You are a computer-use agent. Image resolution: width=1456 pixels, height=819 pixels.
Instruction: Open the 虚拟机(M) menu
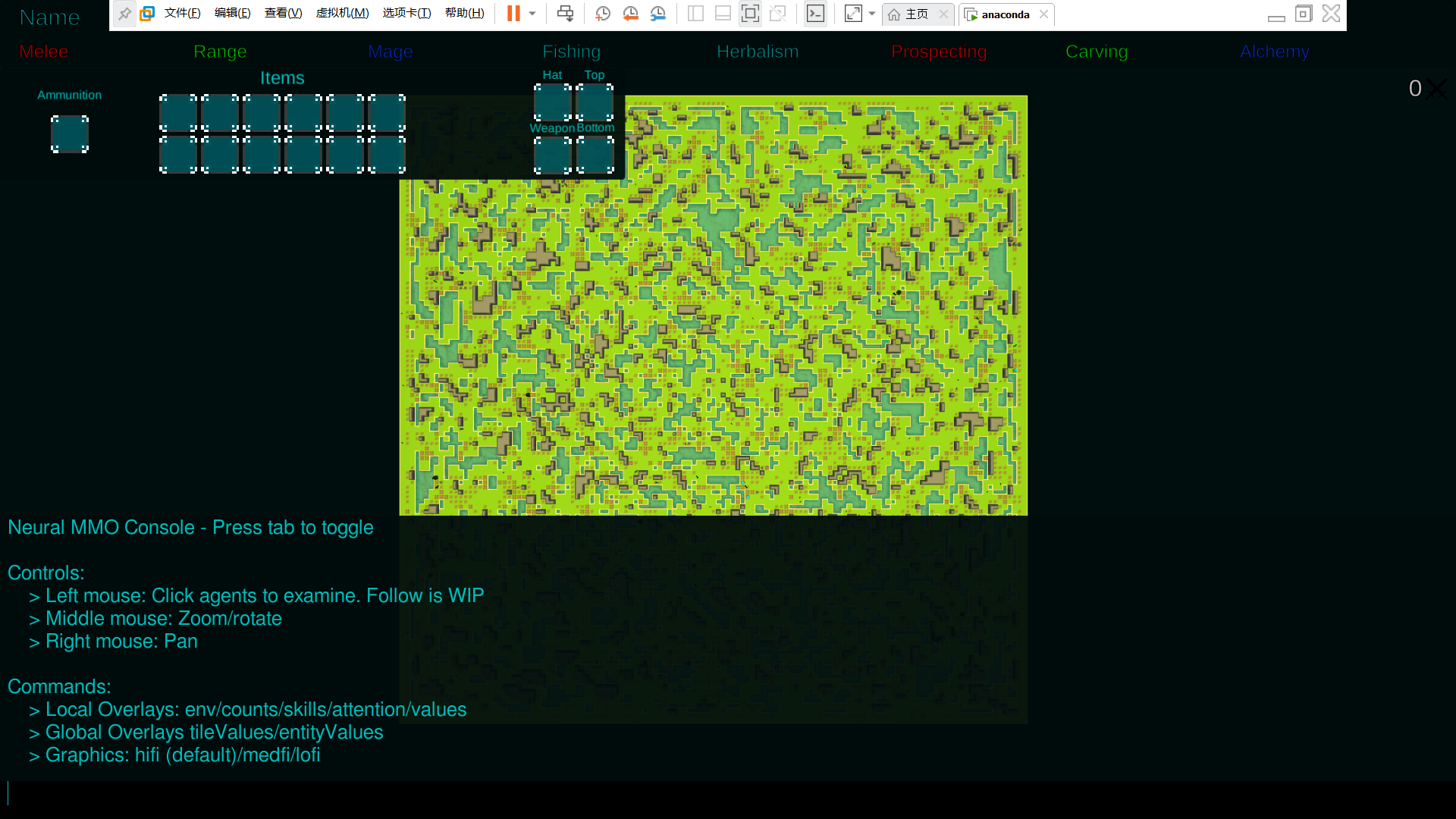click(x=342, y=14)
